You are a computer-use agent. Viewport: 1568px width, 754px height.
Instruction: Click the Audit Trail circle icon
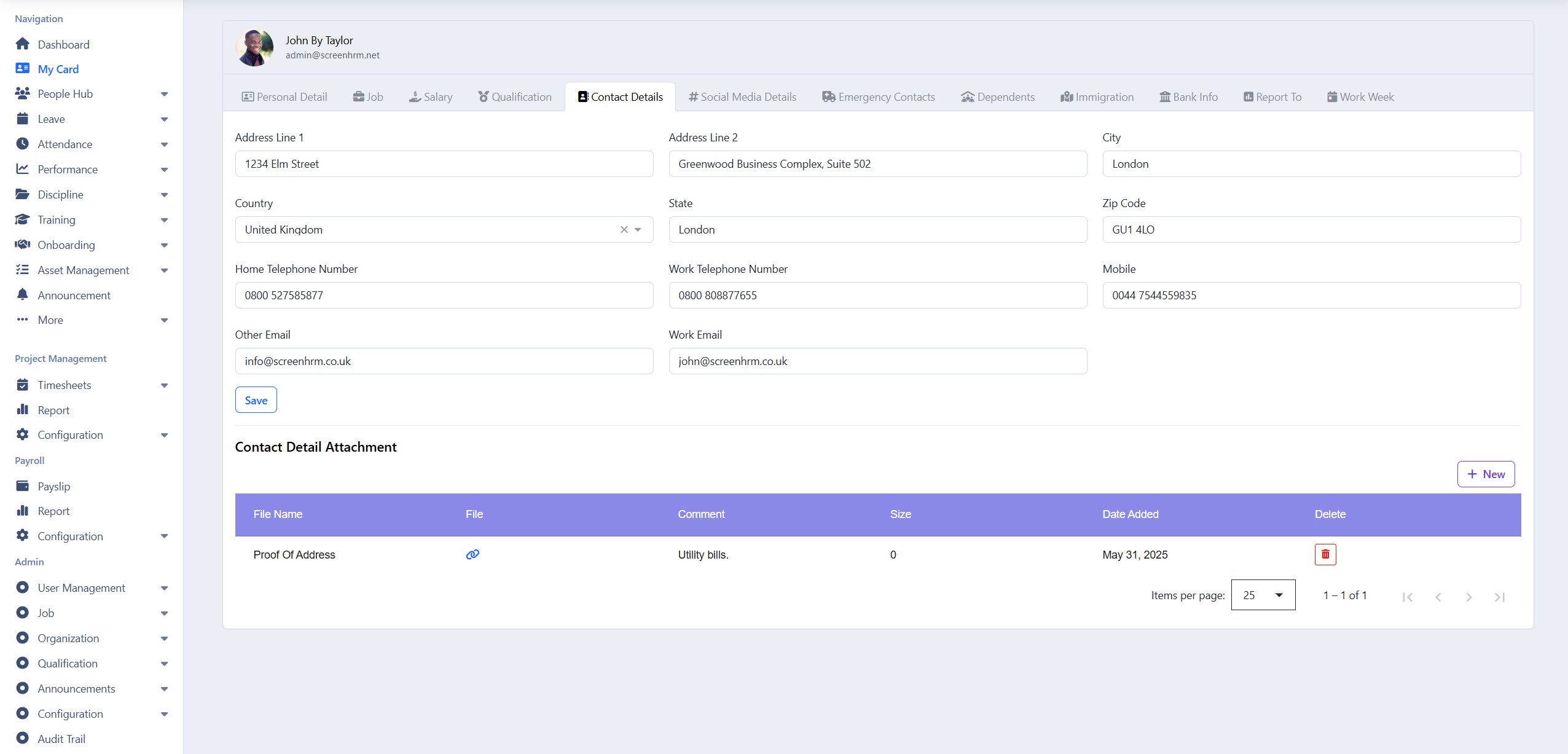[23, 739]
